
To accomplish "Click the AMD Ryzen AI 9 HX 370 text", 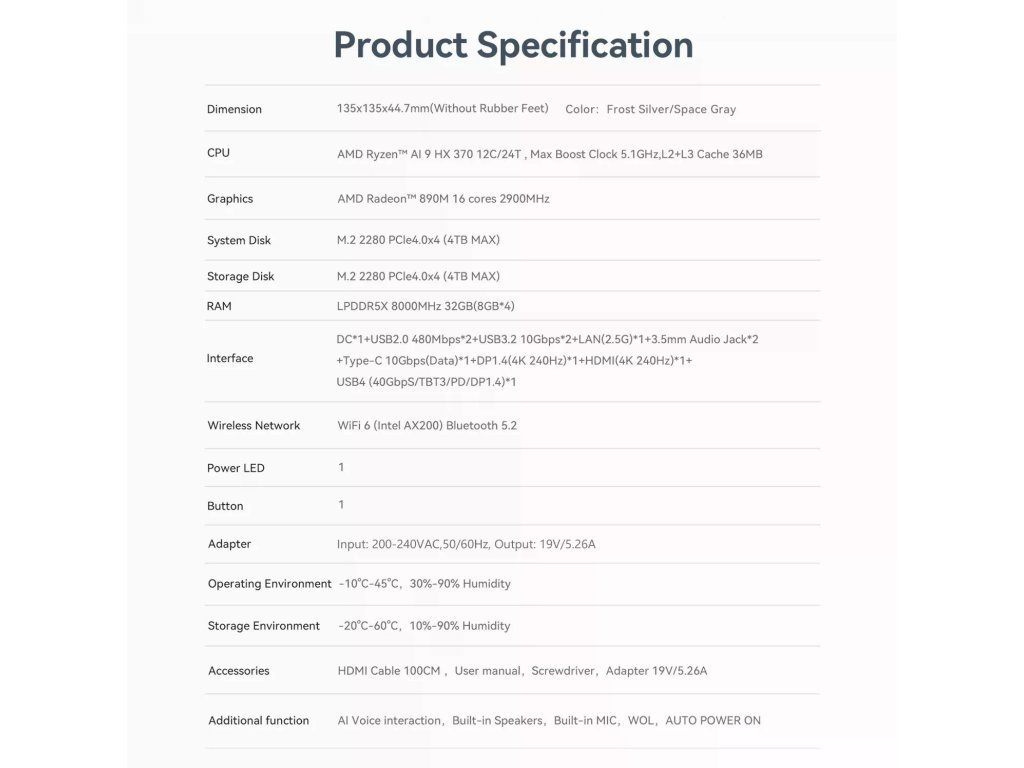I will tap(430, 154).
